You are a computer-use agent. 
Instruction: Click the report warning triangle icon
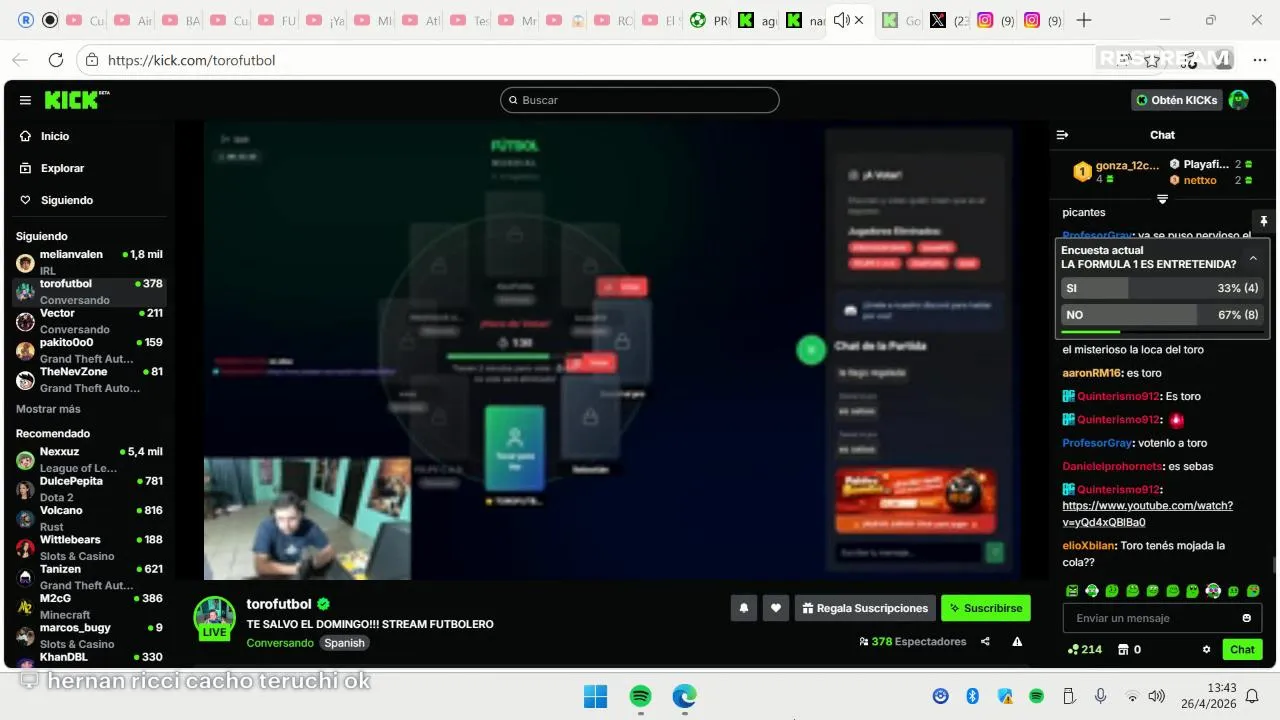click(x=1017, y=642)
